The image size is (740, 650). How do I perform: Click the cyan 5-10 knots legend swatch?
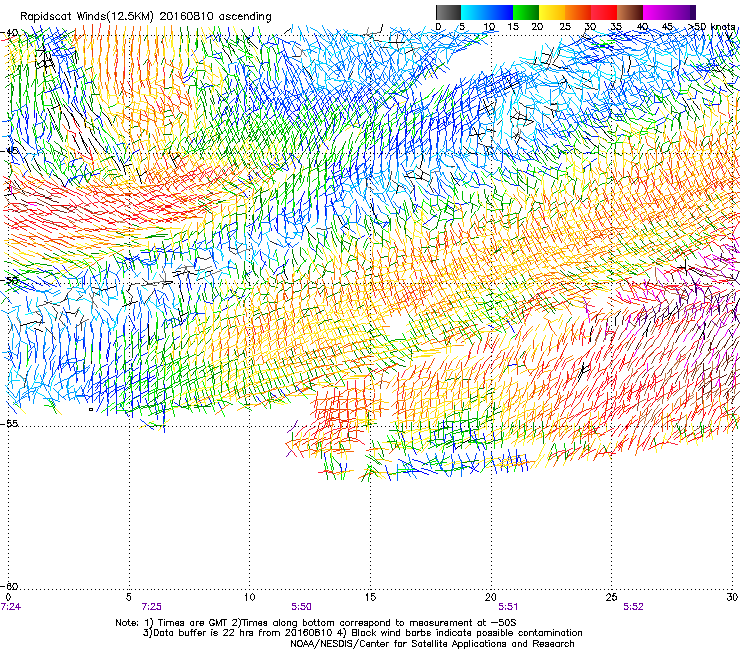point(474,12)
